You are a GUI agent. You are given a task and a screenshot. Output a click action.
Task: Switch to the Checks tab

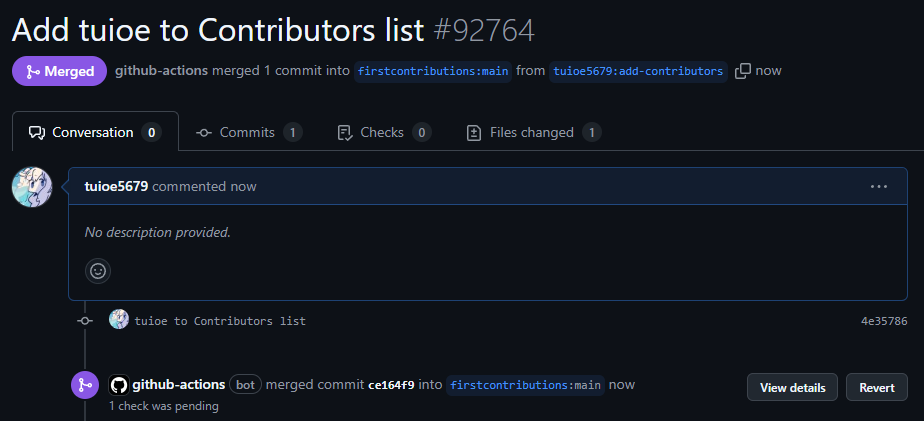click(x=384, y=132)
